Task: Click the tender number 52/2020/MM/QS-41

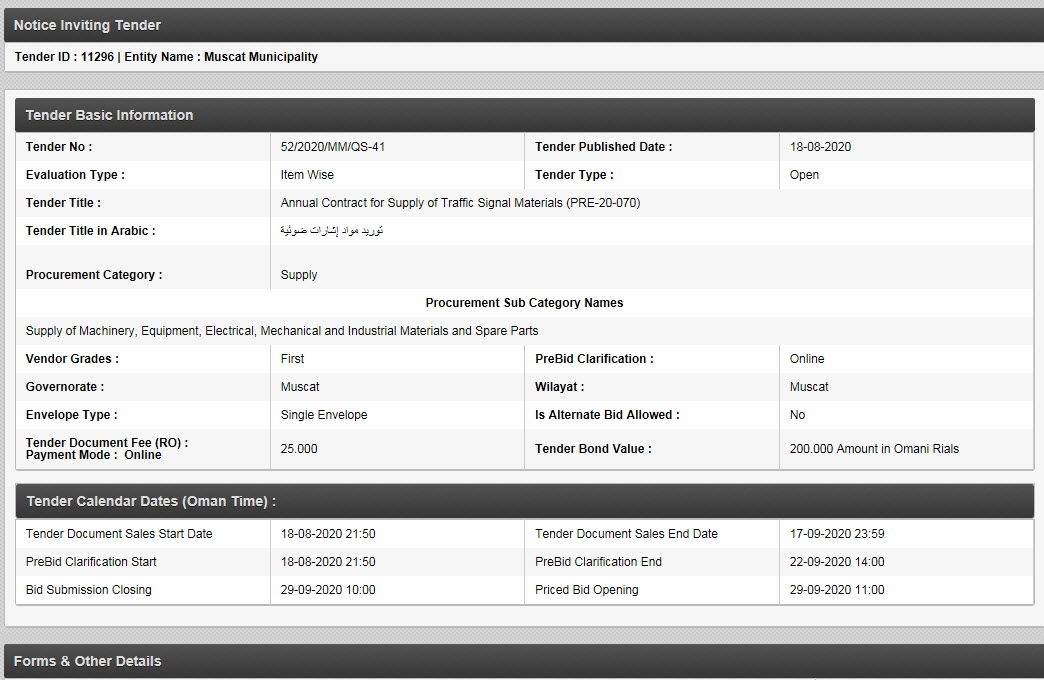Action: pos(333,147)
